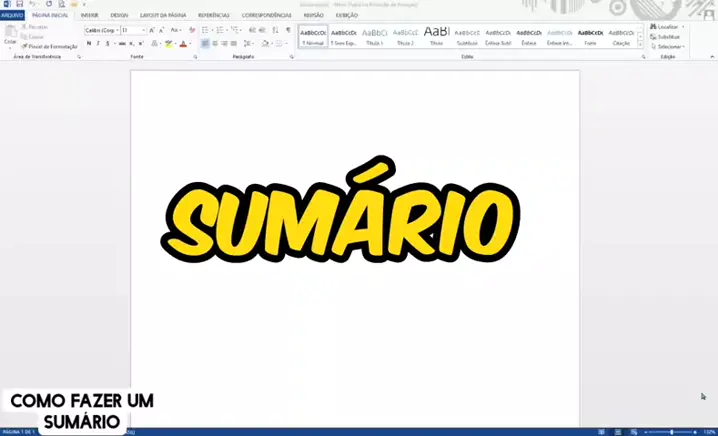Image resolution: width=718 pixels, height=436 pixels.
Task: Click the Localizar button
Action: click(667, 27)
